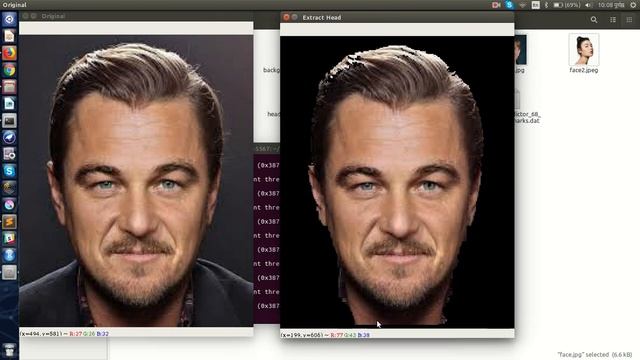This screenshot has height=360, width=640.
Task: Open the keyboard layout indicator
Action: pyautogui.click(x=536, y=5)
